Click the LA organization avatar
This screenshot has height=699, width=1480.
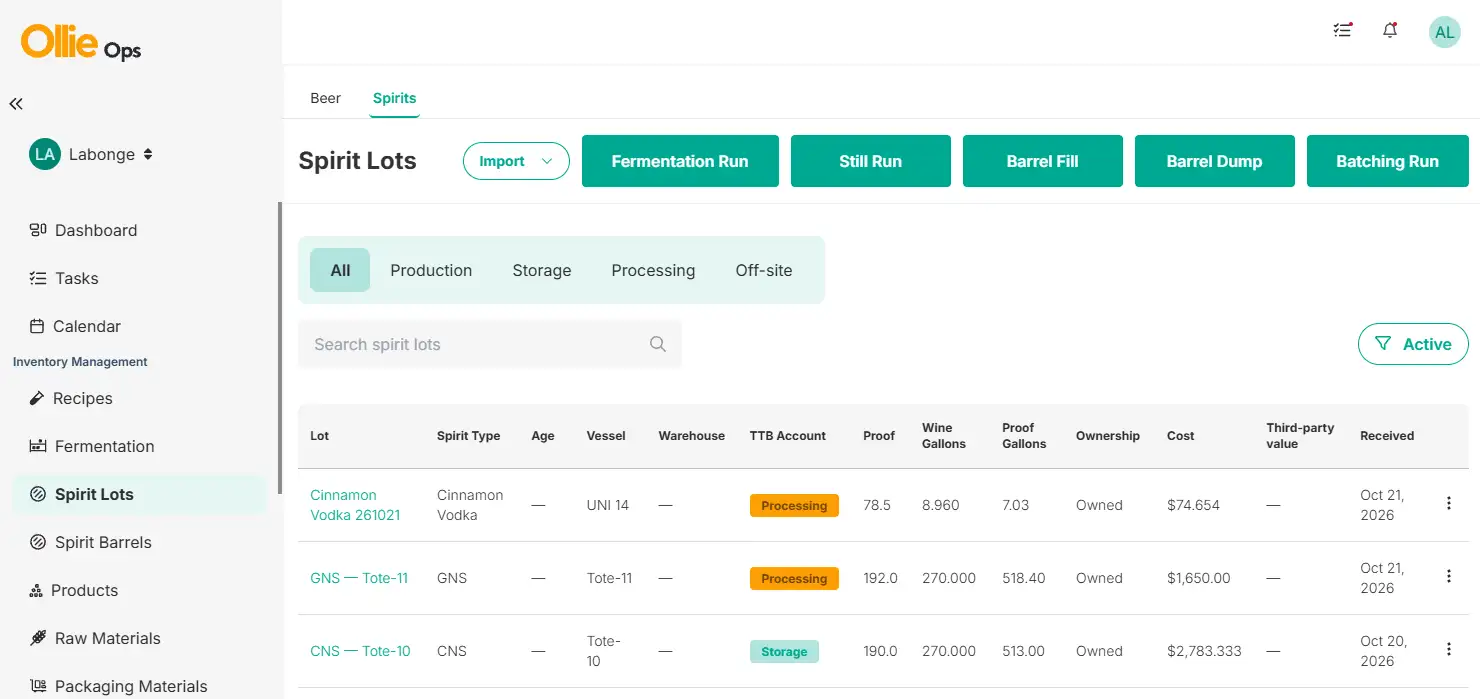point(44,154)
